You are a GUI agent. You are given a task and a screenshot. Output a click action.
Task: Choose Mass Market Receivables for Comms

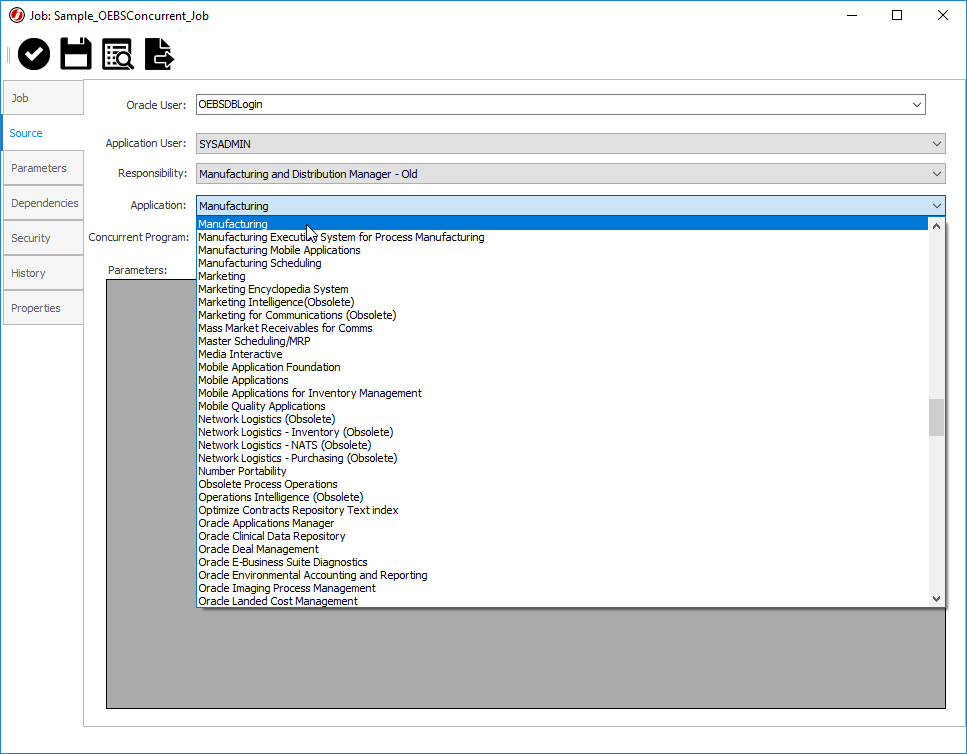pyautogui.click(x=562, y=328)
